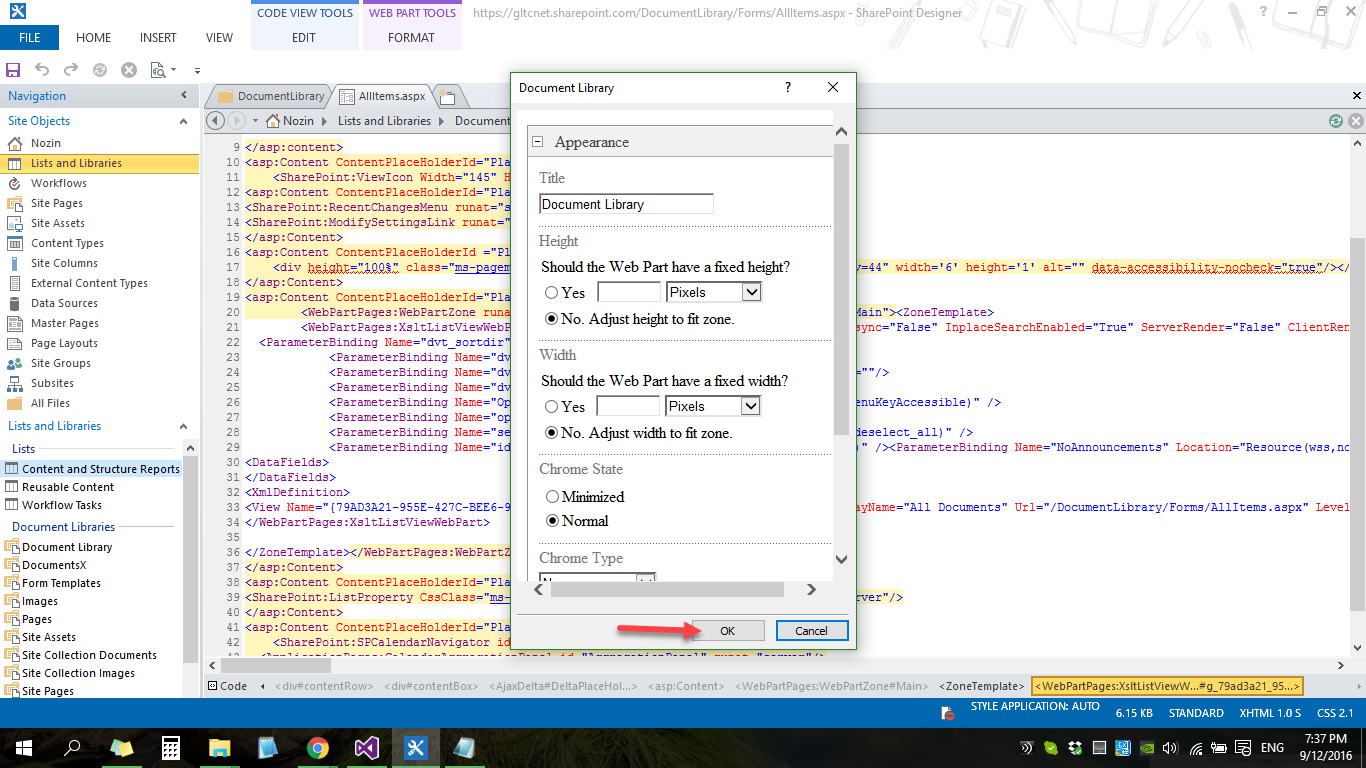The image size is (1366, 768).
Task: Open the navigation history dropdown arrow
Action: [257, 120]
